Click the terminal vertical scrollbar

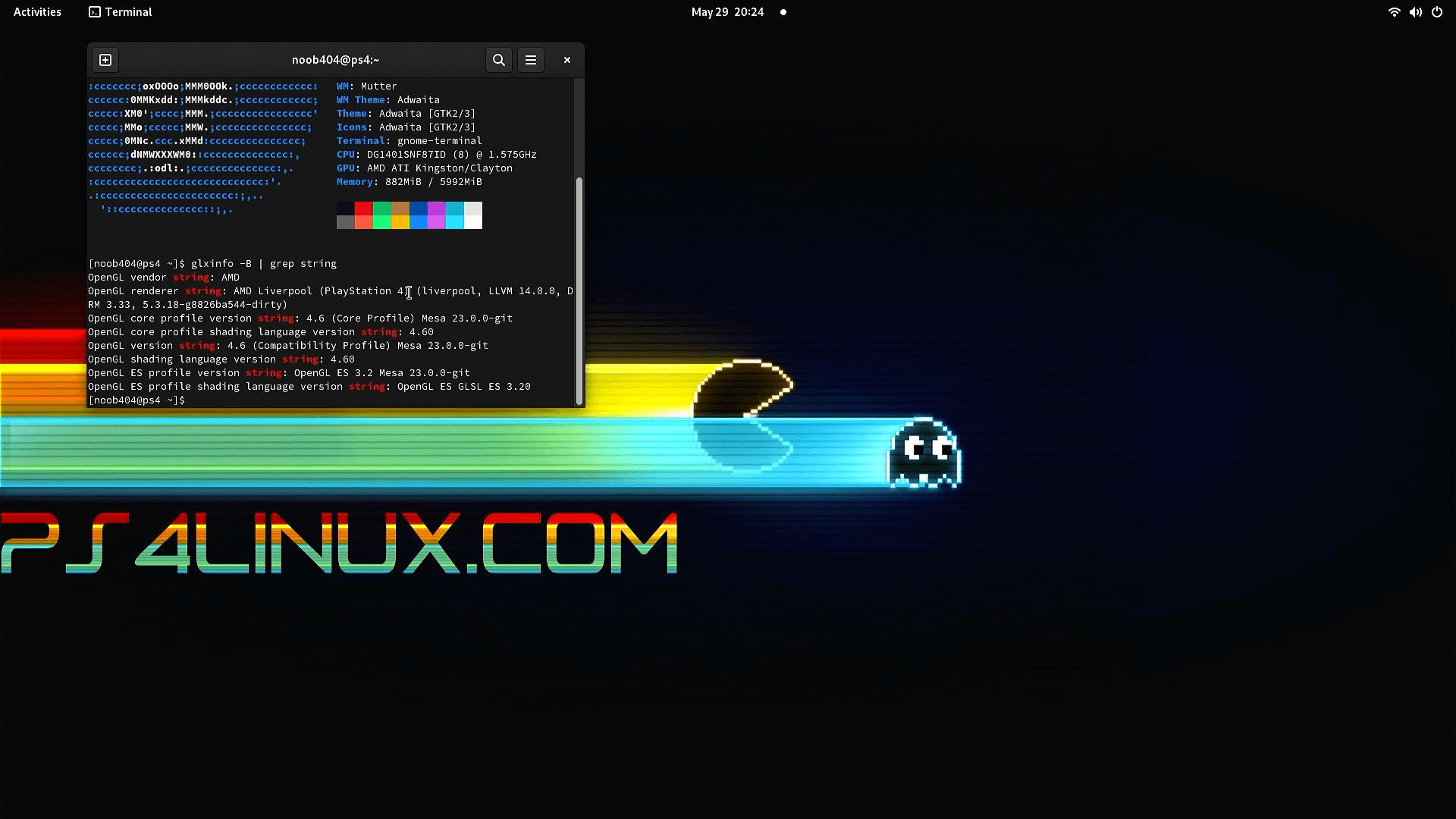[579, 291]
